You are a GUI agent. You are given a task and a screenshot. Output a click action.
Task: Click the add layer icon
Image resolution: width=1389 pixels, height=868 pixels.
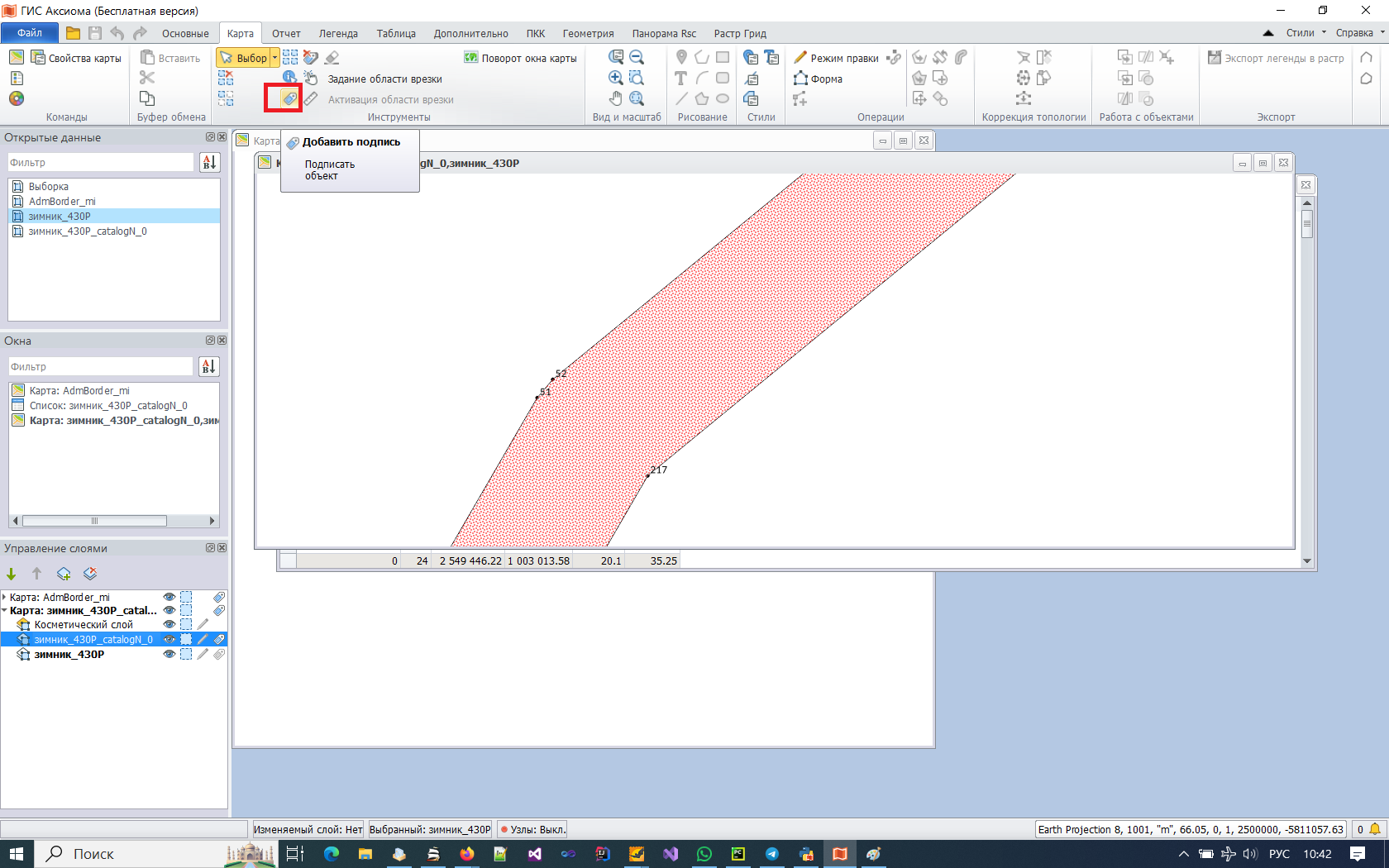[64, 574]
